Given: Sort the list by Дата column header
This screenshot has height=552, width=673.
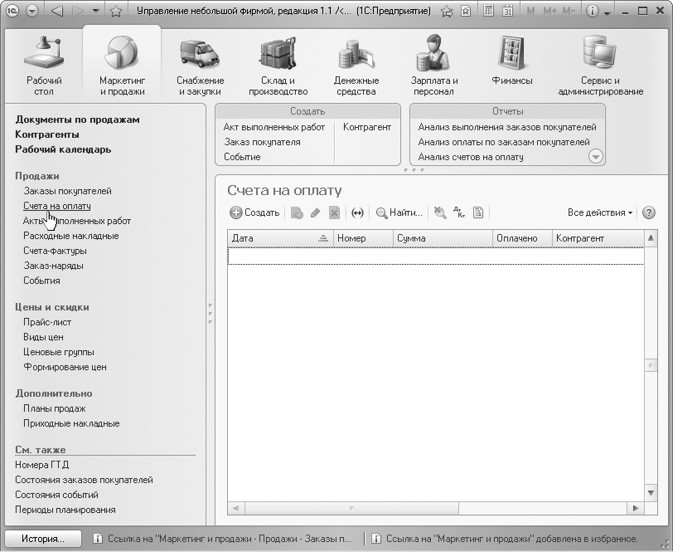Looking at the screenshot, I should pos(272,239).
